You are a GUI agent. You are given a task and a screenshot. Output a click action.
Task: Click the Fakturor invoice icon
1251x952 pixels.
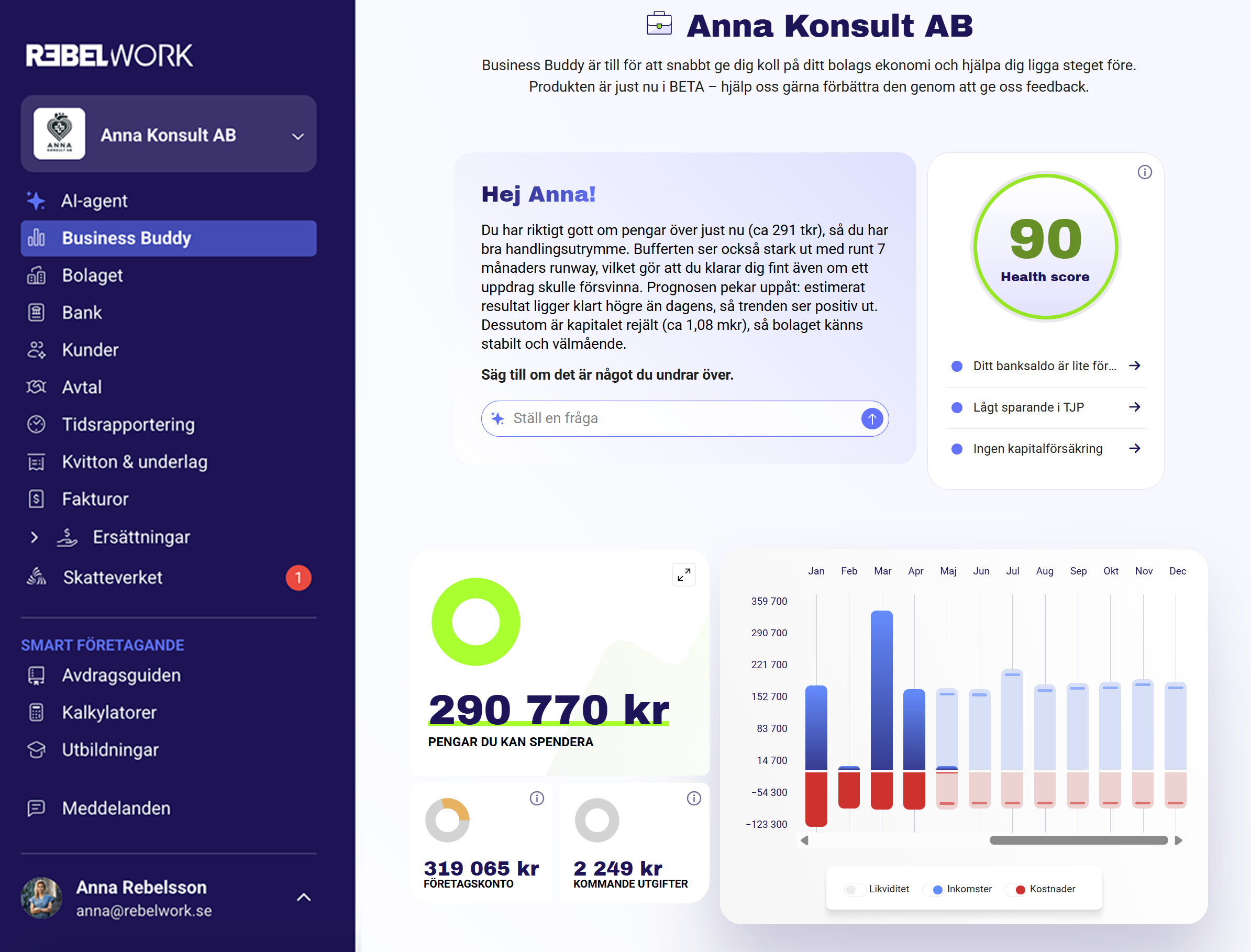[x=36, y=499]
